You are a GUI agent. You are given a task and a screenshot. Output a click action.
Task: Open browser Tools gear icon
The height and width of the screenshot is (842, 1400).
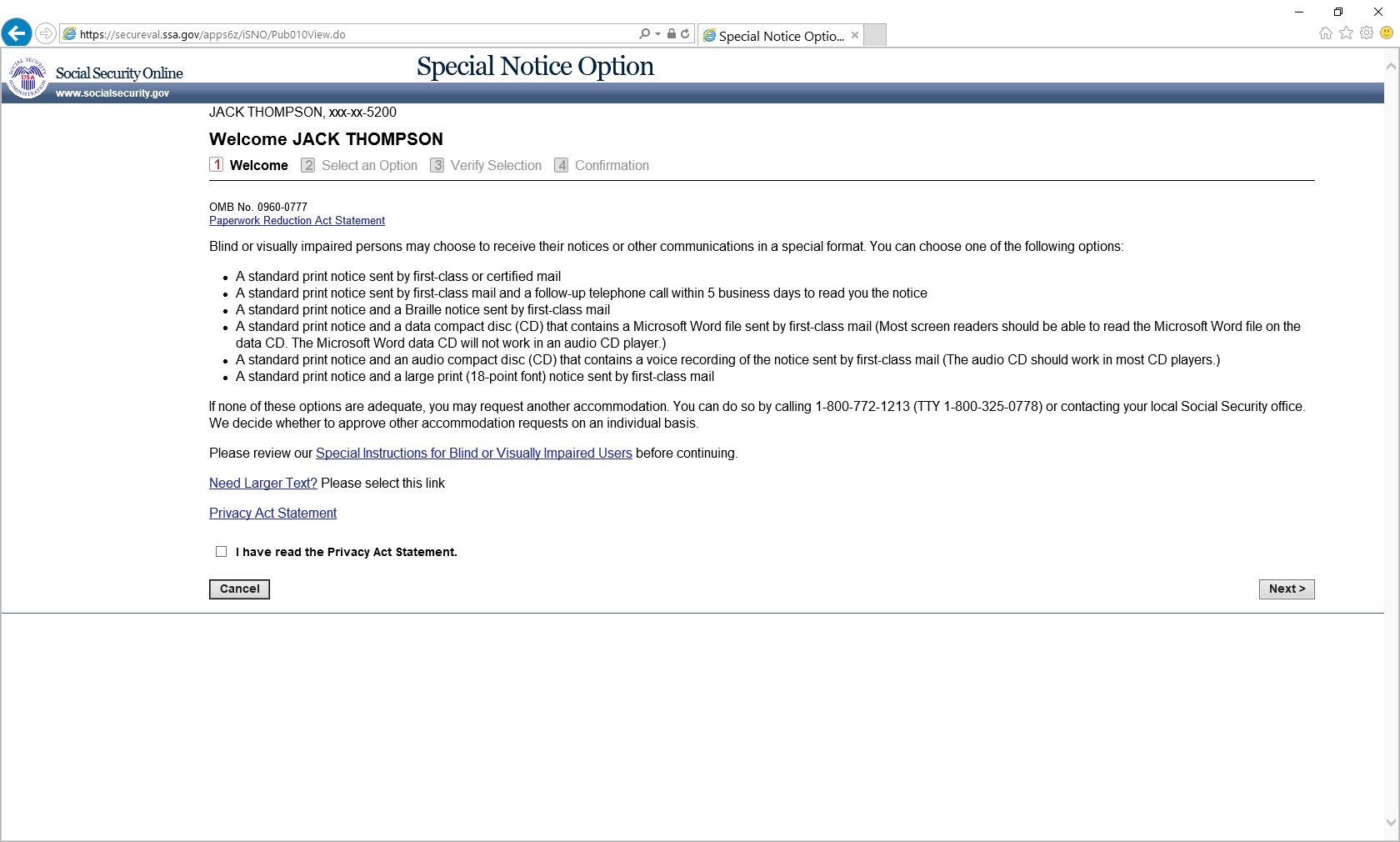(1367, 33)
